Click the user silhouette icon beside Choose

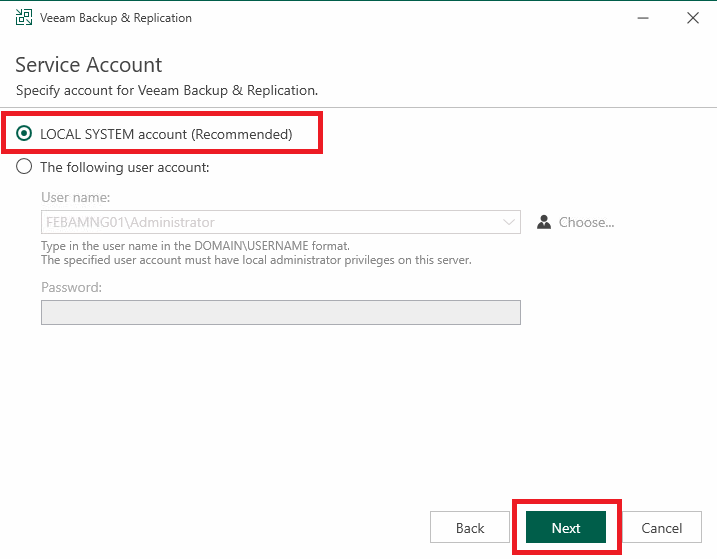544,222
